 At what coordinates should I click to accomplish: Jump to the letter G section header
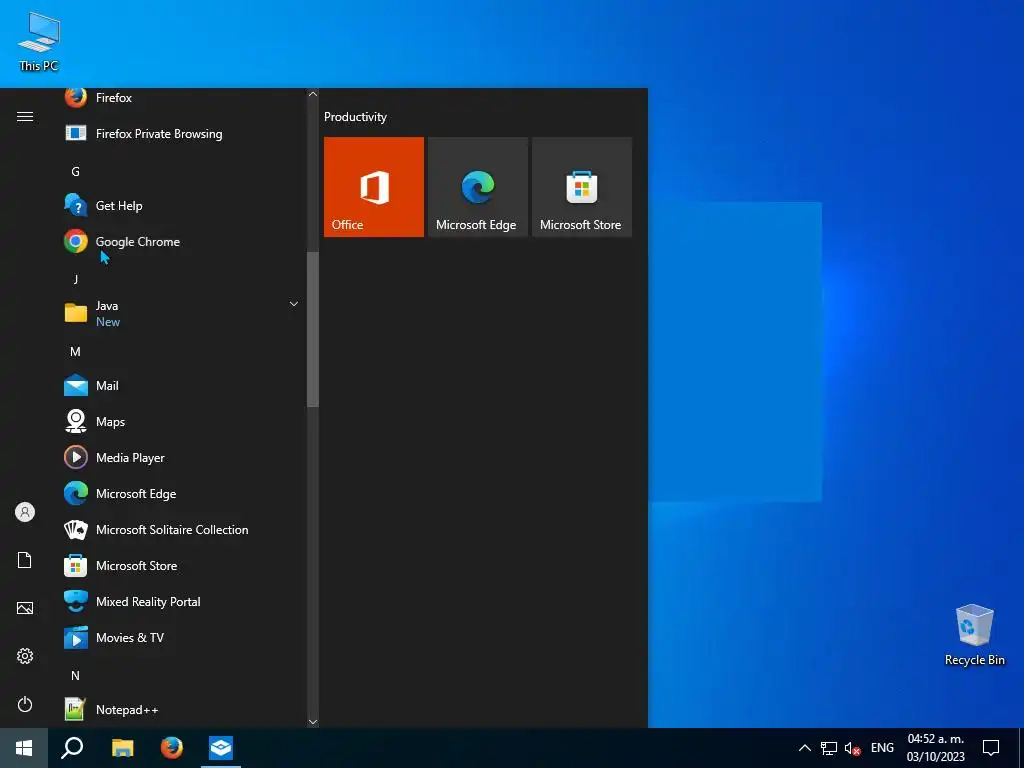pyautogui.click(x=75, y=172)
